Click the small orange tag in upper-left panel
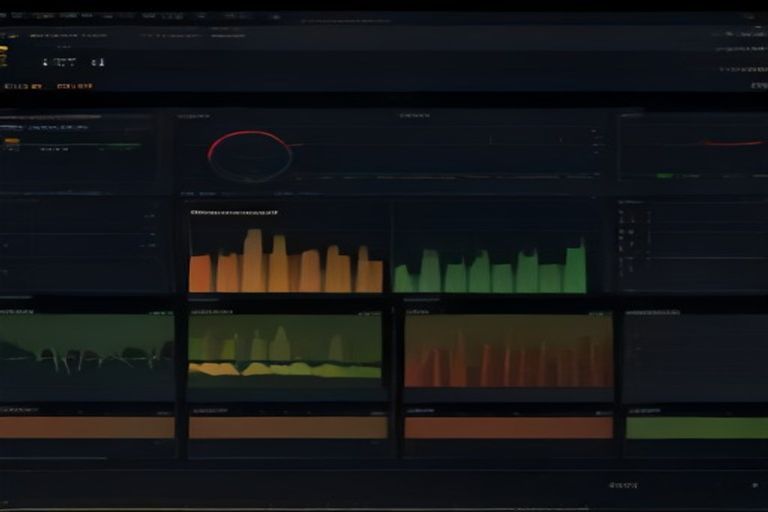Viewport: 768px width, 512px height. coord(12,141)
